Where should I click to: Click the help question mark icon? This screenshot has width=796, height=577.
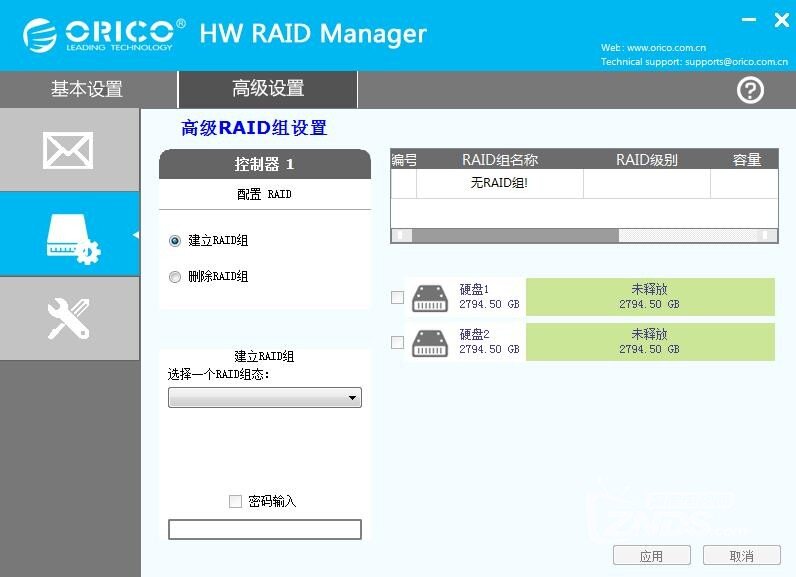(x=750, y=90)
